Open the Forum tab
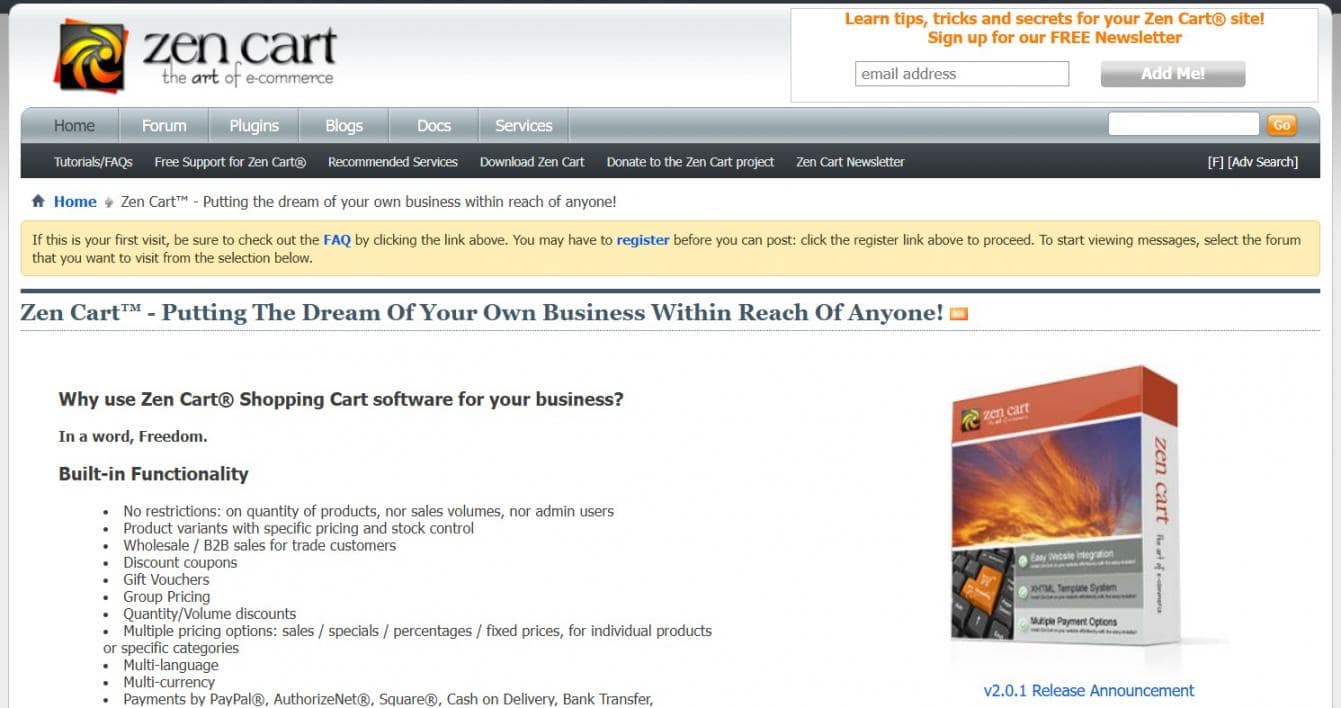 [x=164, y=126]
